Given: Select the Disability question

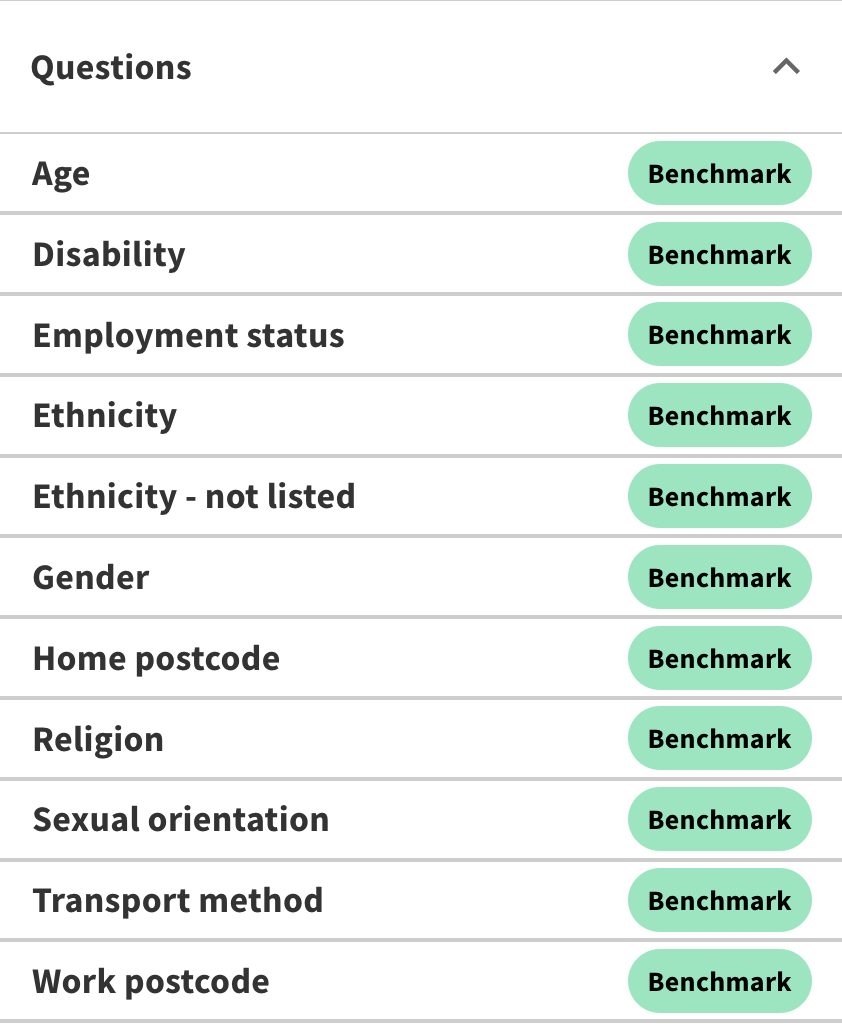Looking at the screenshot, I should (x=109, y=254).
